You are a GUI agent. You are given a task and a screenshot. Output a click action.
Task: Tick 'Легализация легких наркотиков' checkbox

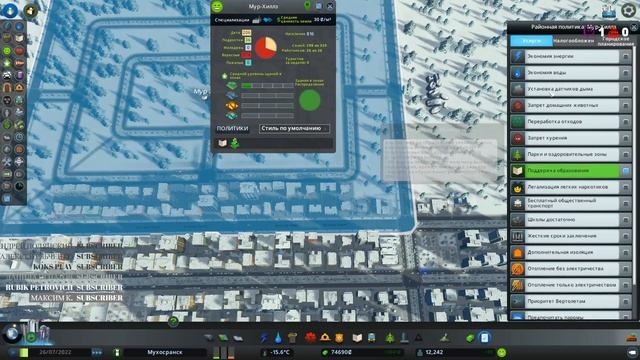[626, 187]
